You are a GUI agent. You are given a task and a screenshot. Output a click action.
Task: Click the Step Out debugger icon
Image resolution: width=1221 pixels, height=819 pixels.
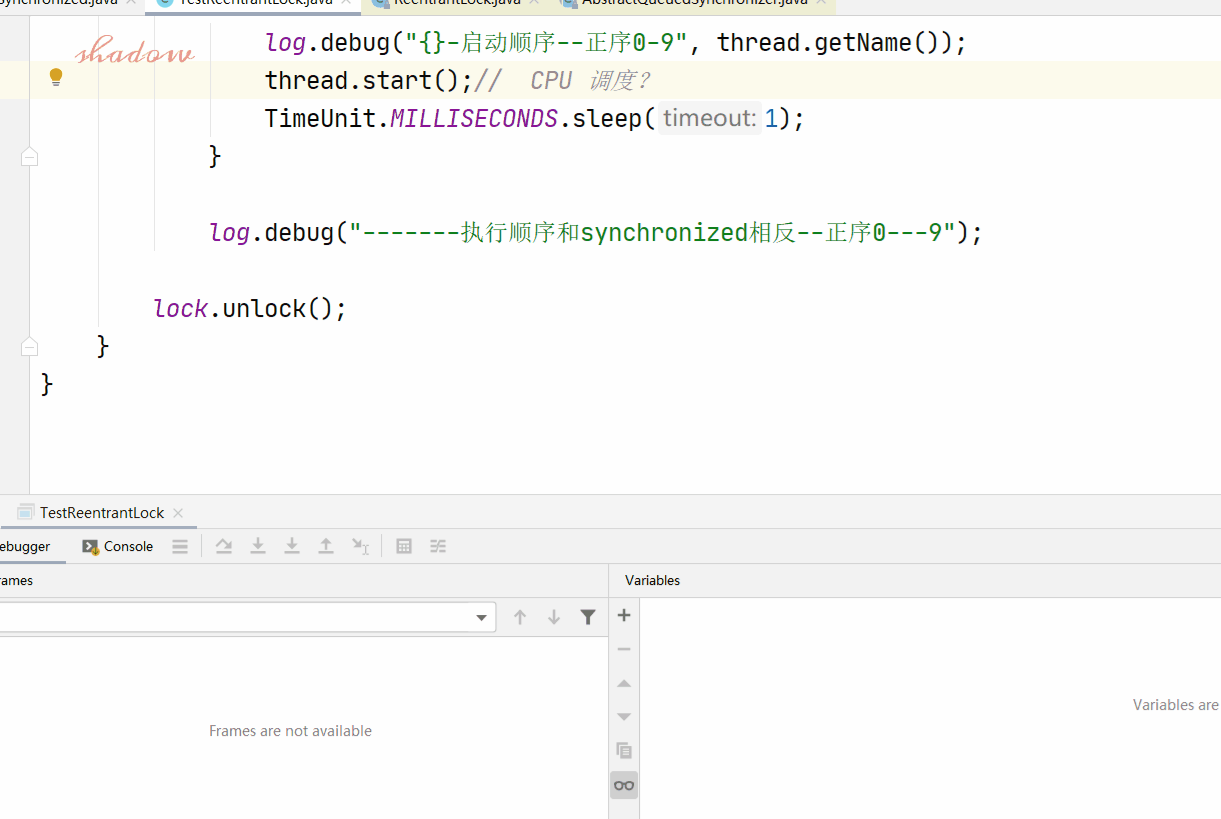point(326,546)
